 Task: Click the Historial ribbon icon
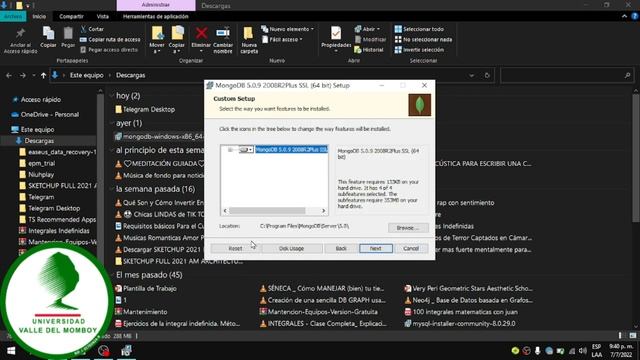(x=369, y=50)
